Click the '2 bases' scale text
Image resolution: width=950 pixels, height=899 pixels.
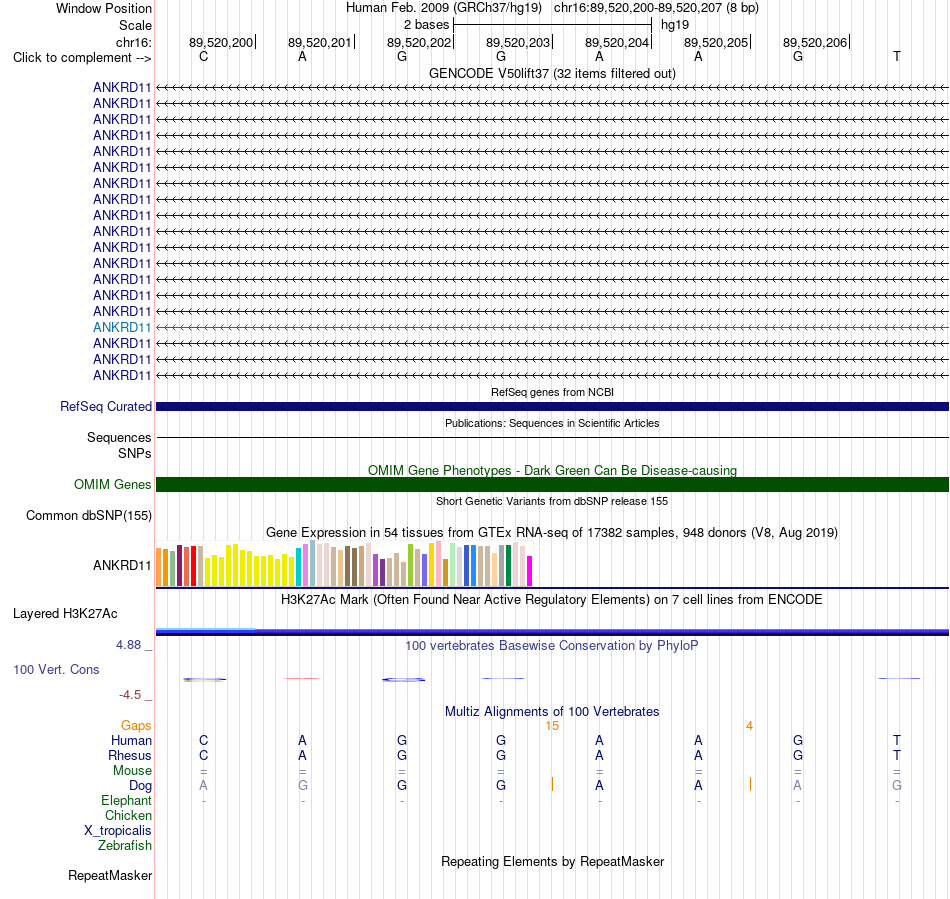click(427, 25)
